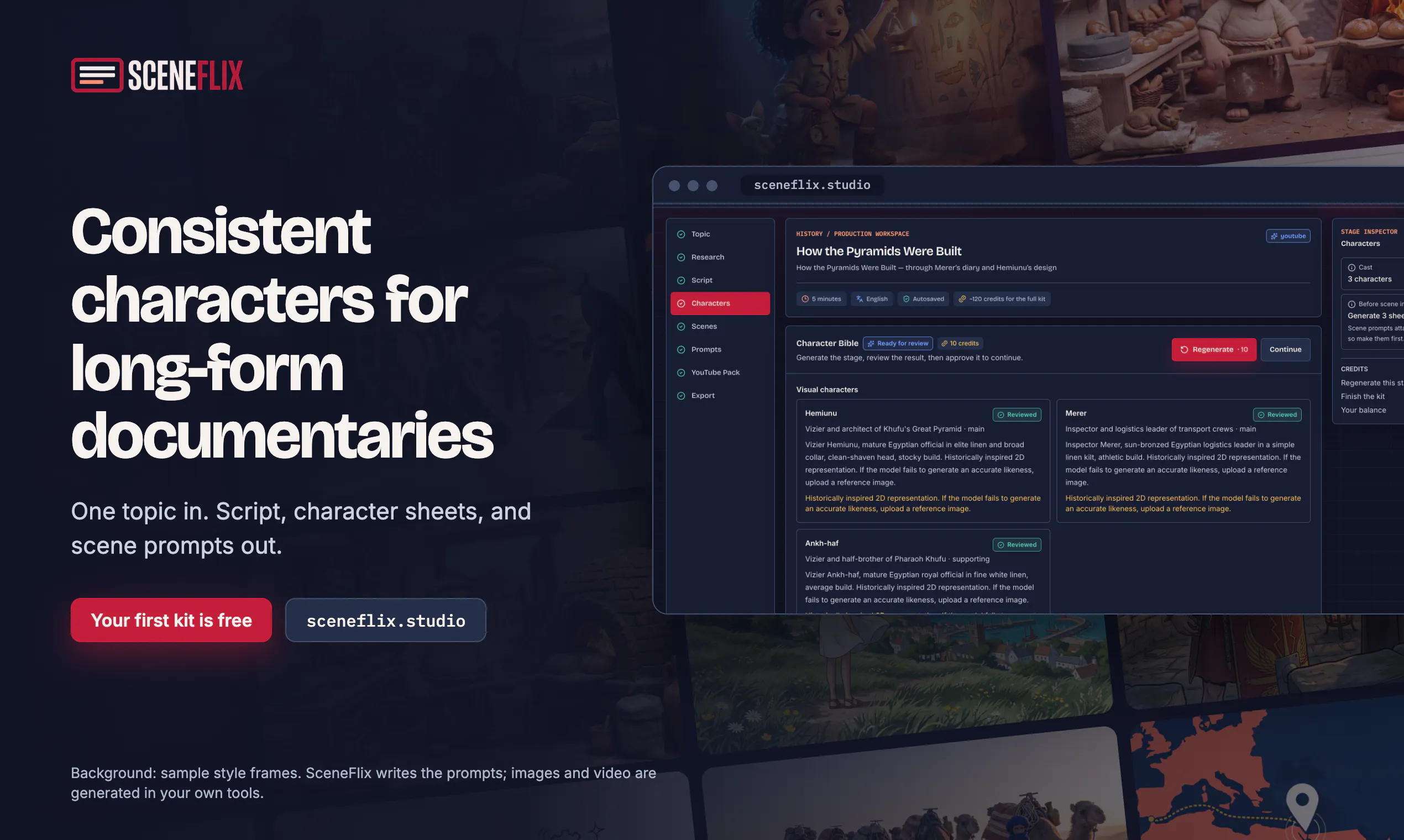This screenshot has height=840, width=1404.
Task: Click the 3 characters Cast value
Action: [x=1370, y=279]
